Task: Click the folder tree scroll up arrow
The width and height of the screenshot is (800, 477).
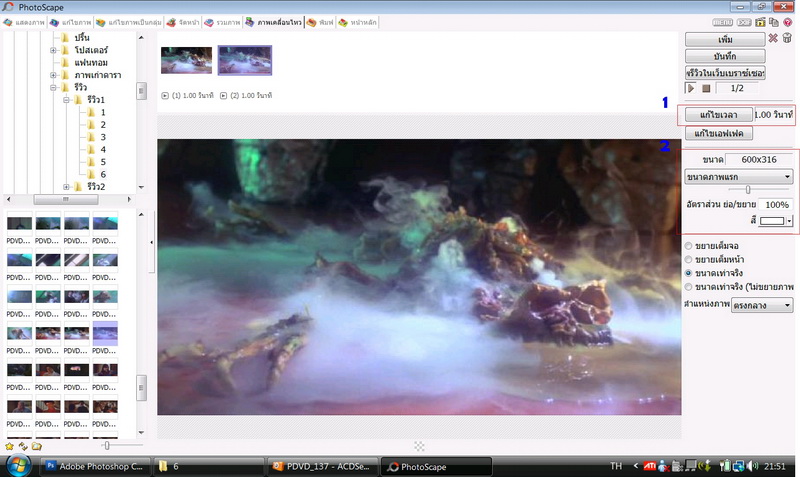Action: (141, 37)
